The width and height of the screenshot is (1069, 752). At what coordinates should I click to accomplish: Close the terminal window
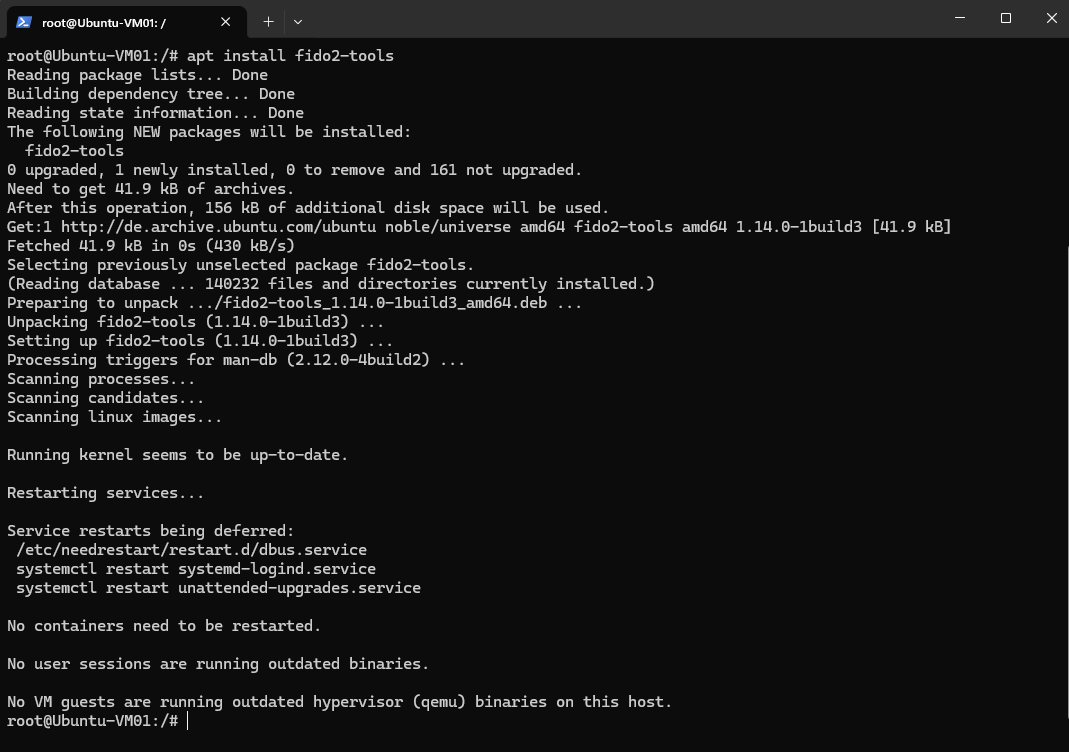1051,18
